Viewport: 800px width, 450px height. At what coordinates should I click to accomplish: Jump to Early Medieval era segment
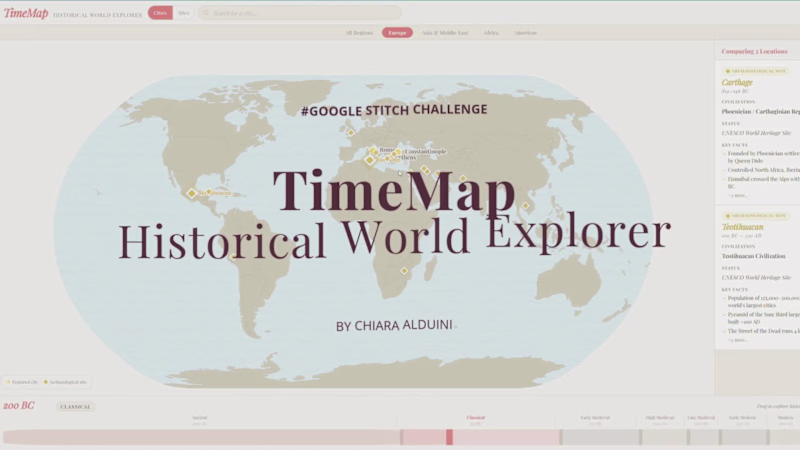601,437
